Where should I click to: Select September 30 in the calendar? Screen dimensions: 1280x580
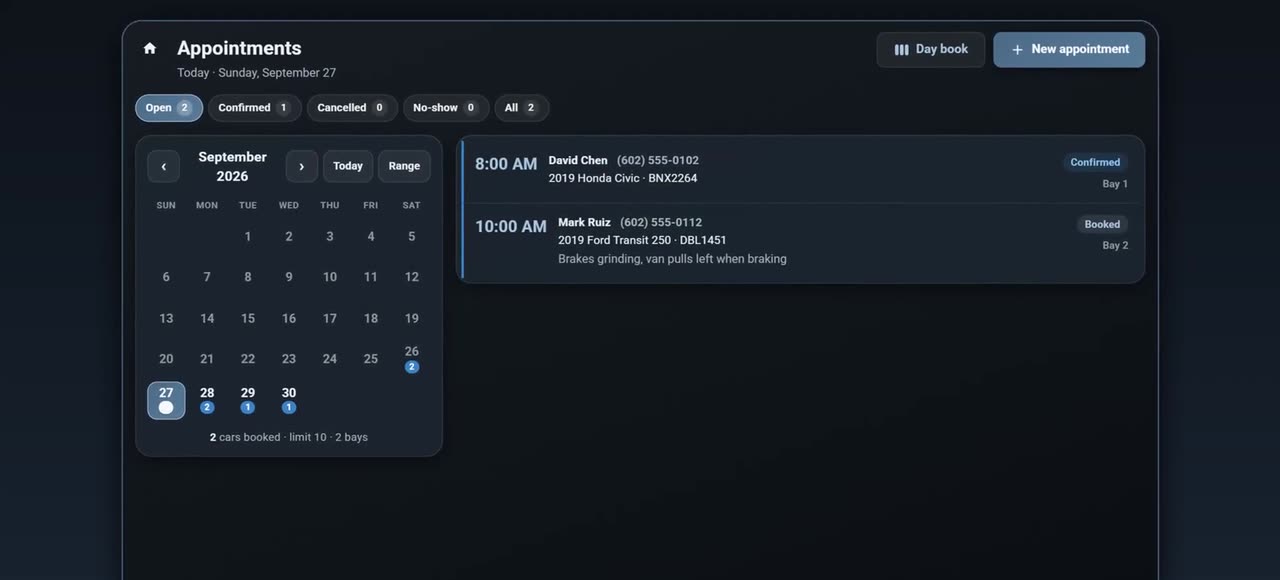[x=289, y=400]
